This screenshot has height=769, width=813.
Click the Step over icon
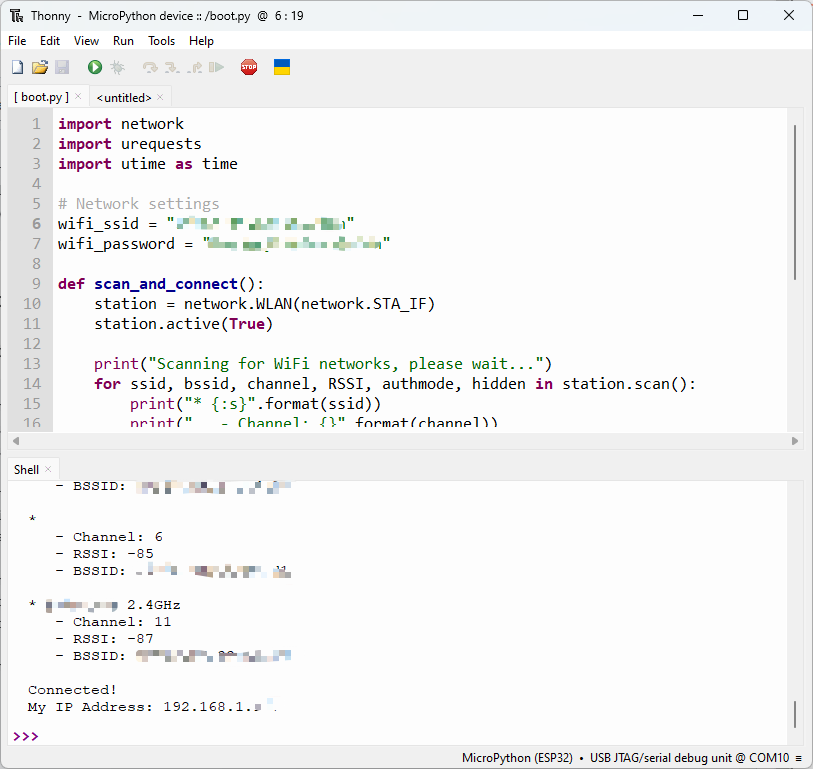[x=150, y=67]
